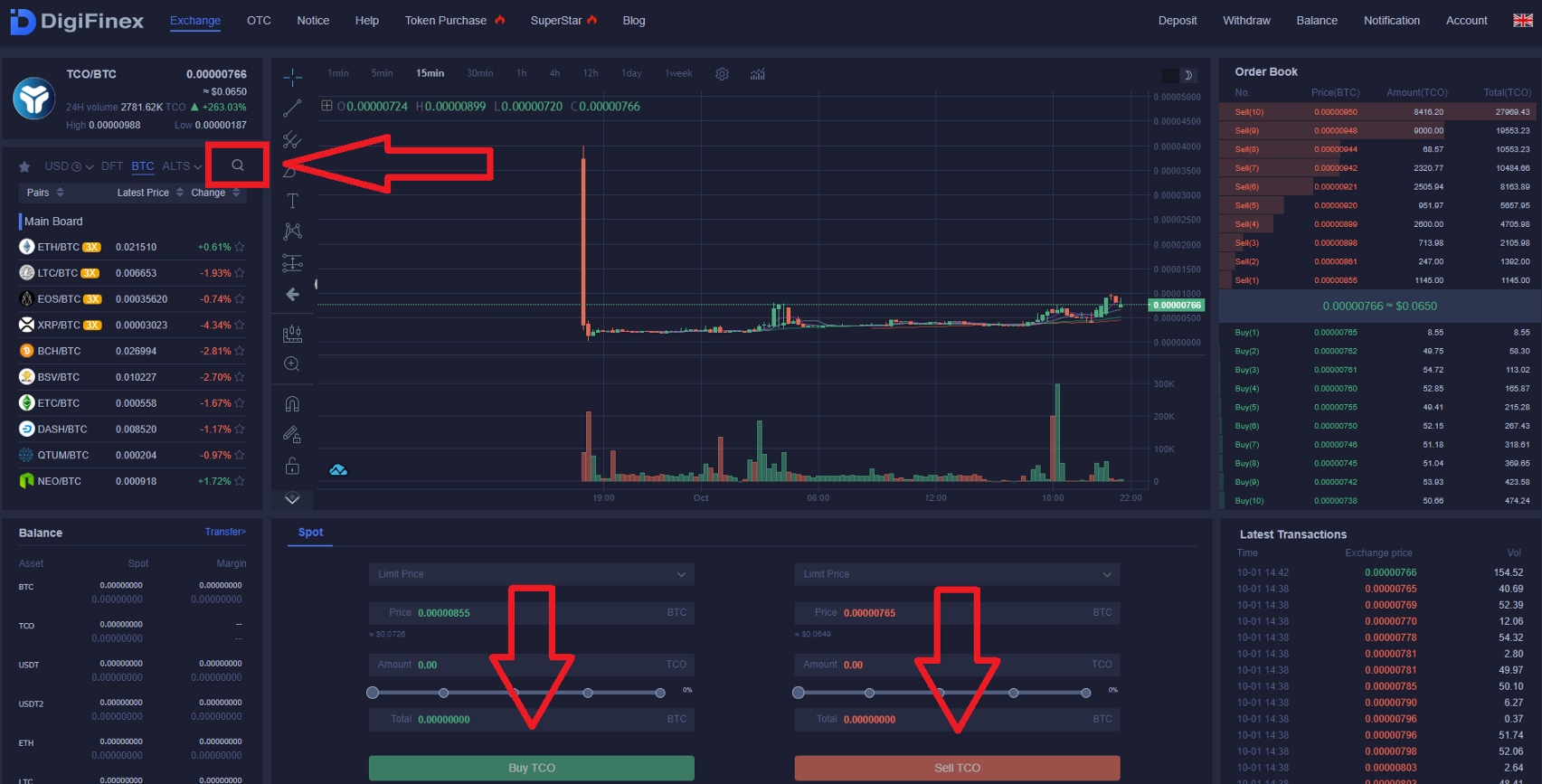Focus the buy Amount input field
This screenshot has width=1542, height=784.
pos(532,665)
